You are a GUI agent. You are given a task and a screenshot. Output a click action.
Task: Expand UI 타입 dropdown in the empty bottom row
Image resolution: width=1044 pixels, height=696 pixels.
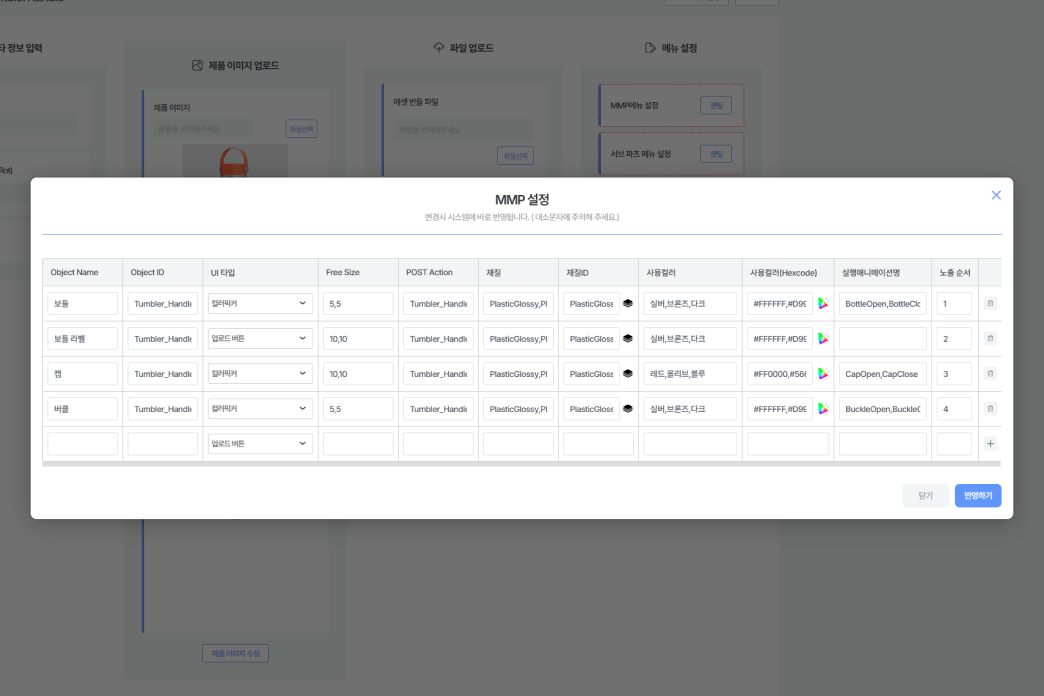tap(260, 444)
